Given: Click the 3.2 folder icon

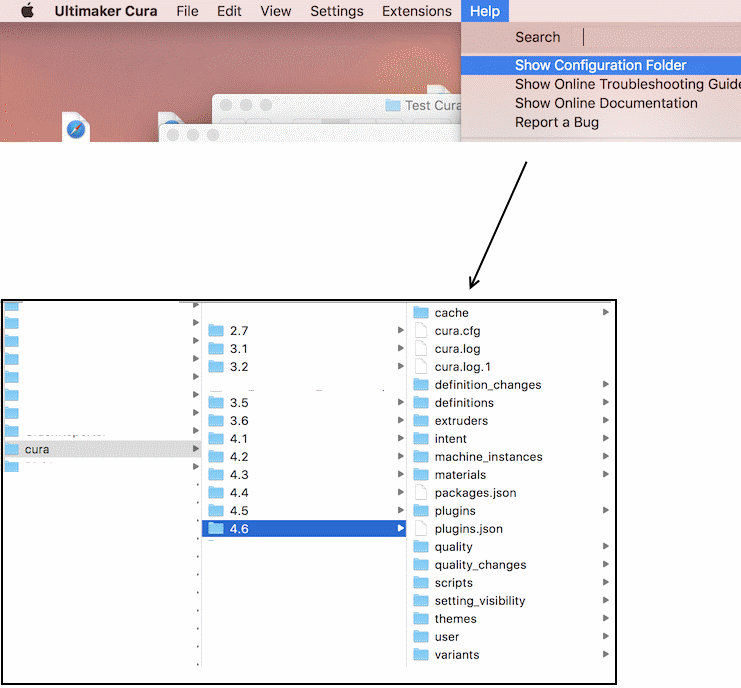Looking at the screenshot, I should click(x=216, y=366).
